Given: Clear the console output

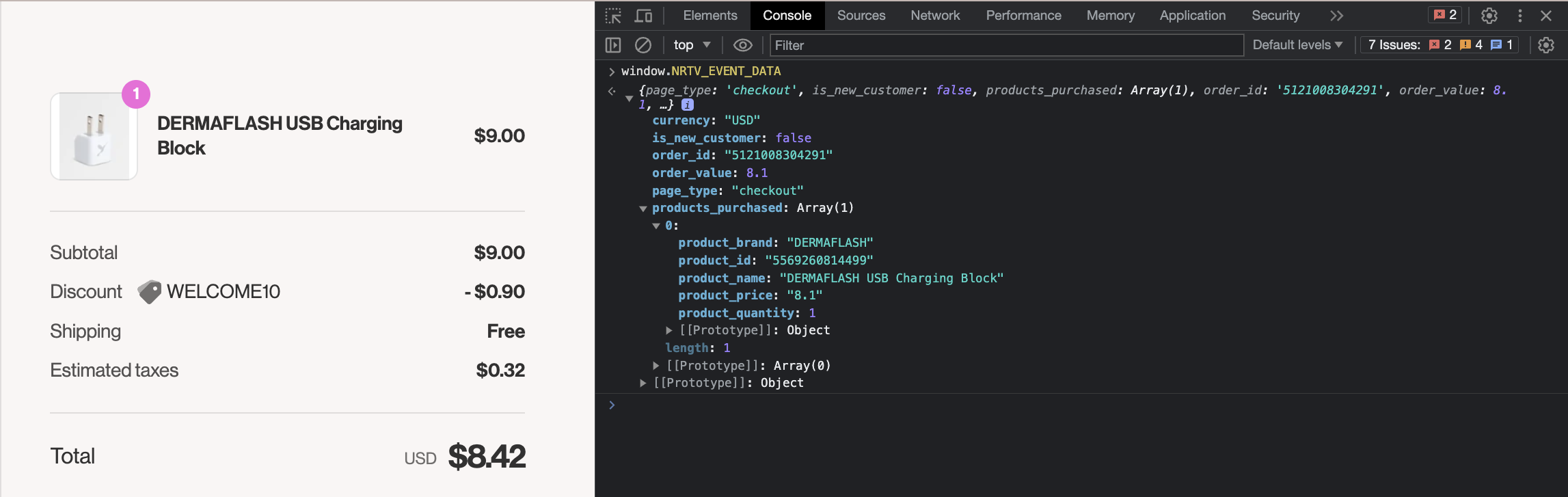Looking at the screenshot, I should 643,45.
